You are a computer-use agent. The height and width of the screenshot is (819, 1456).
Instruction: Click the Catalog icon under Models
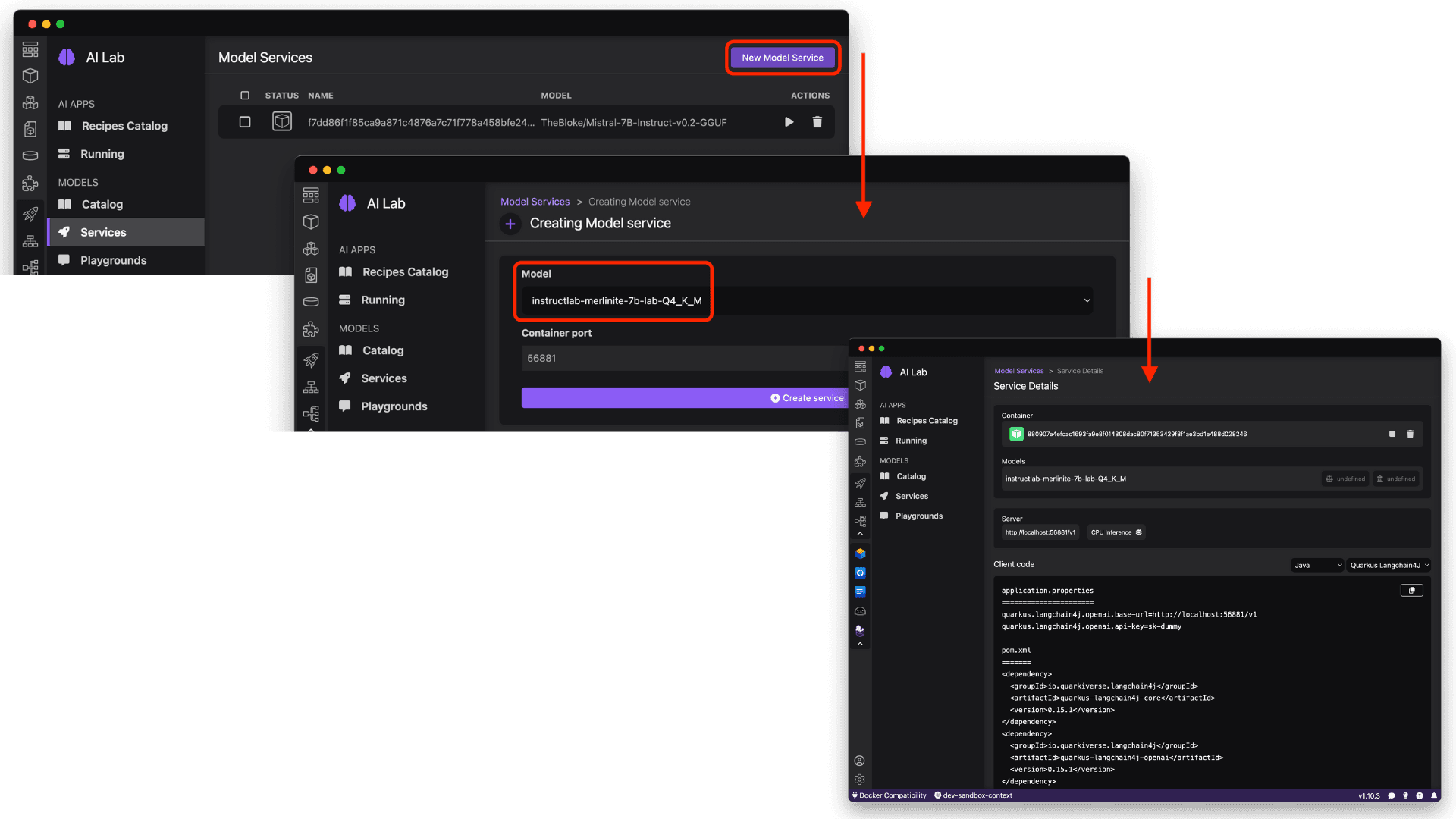pos(101,204)
